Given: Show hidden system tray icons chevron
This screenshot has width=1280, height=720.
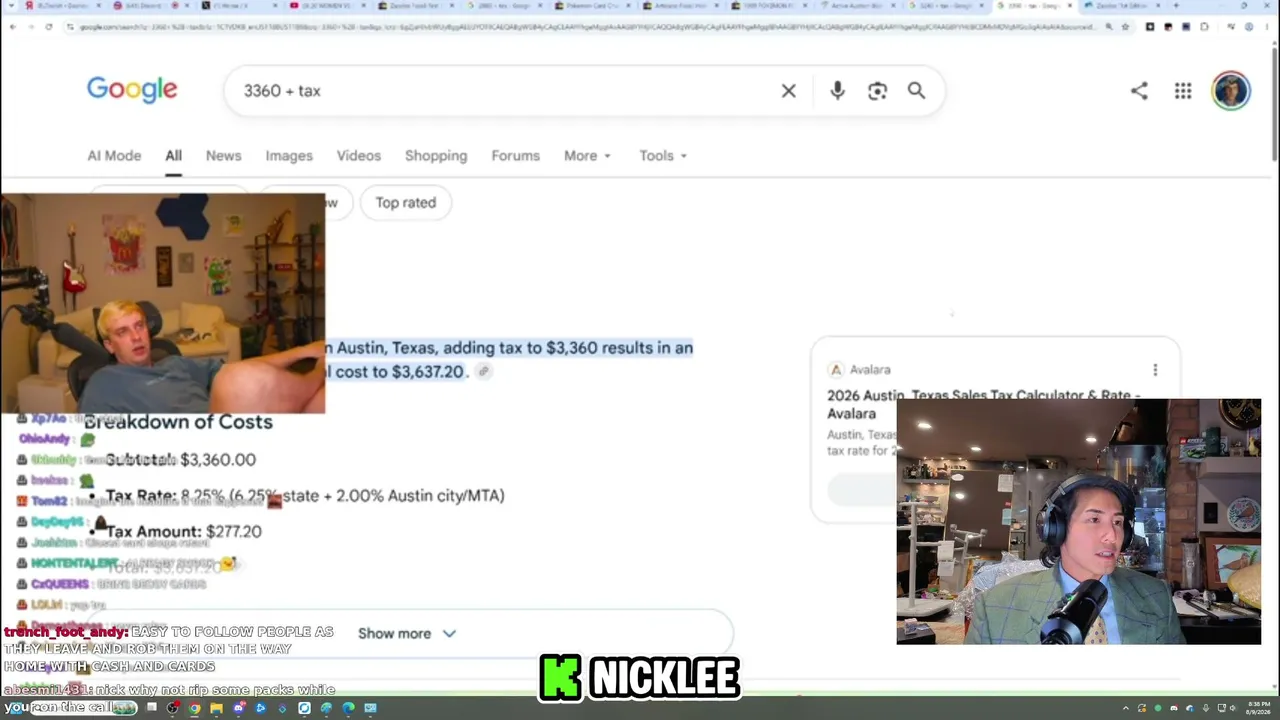Looking at the screenshot, I should click(1126, 708).
